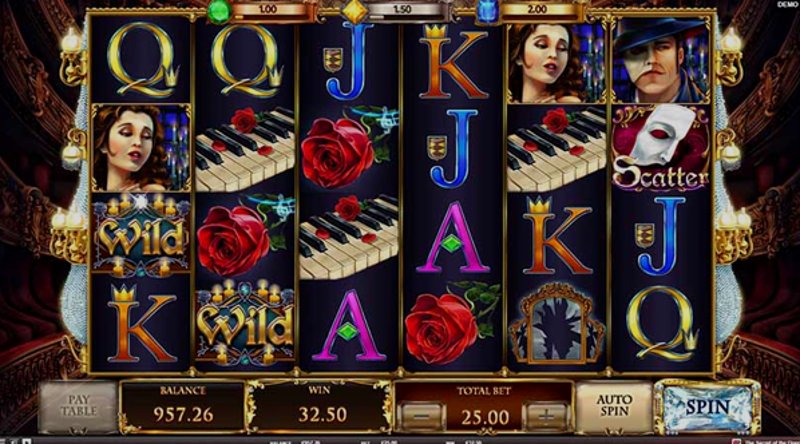Select the broken mirror symbol

[556, 325]
